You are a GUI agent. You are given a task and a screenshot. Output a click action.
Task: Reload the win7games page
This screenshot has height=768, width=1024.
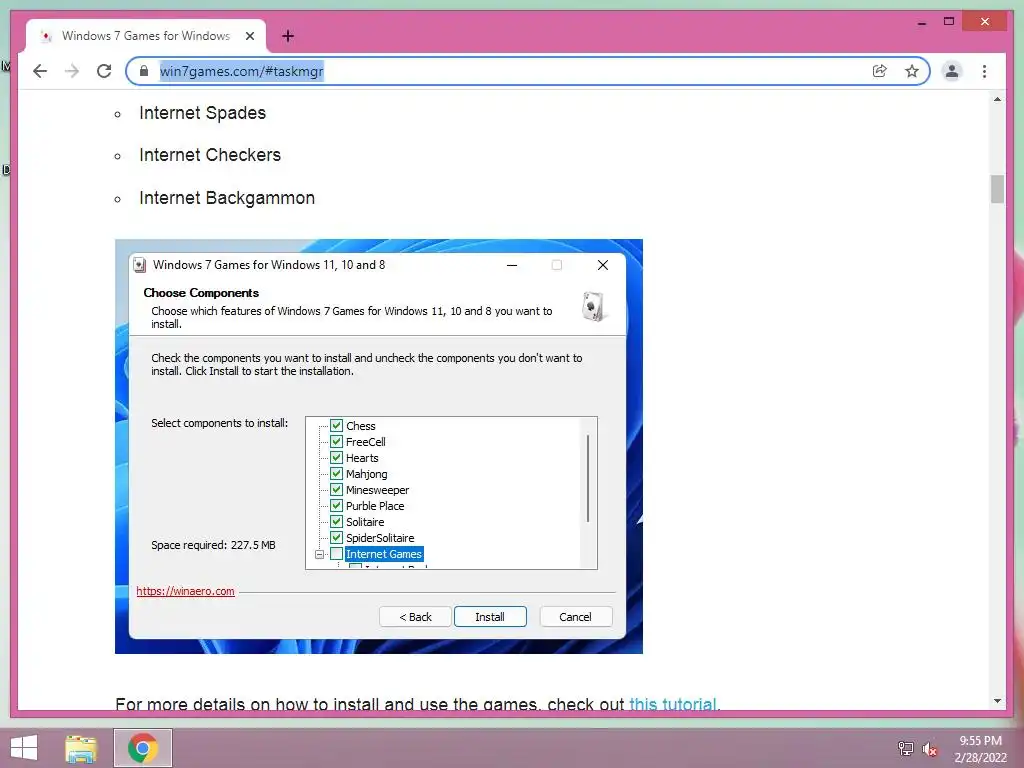104,71
